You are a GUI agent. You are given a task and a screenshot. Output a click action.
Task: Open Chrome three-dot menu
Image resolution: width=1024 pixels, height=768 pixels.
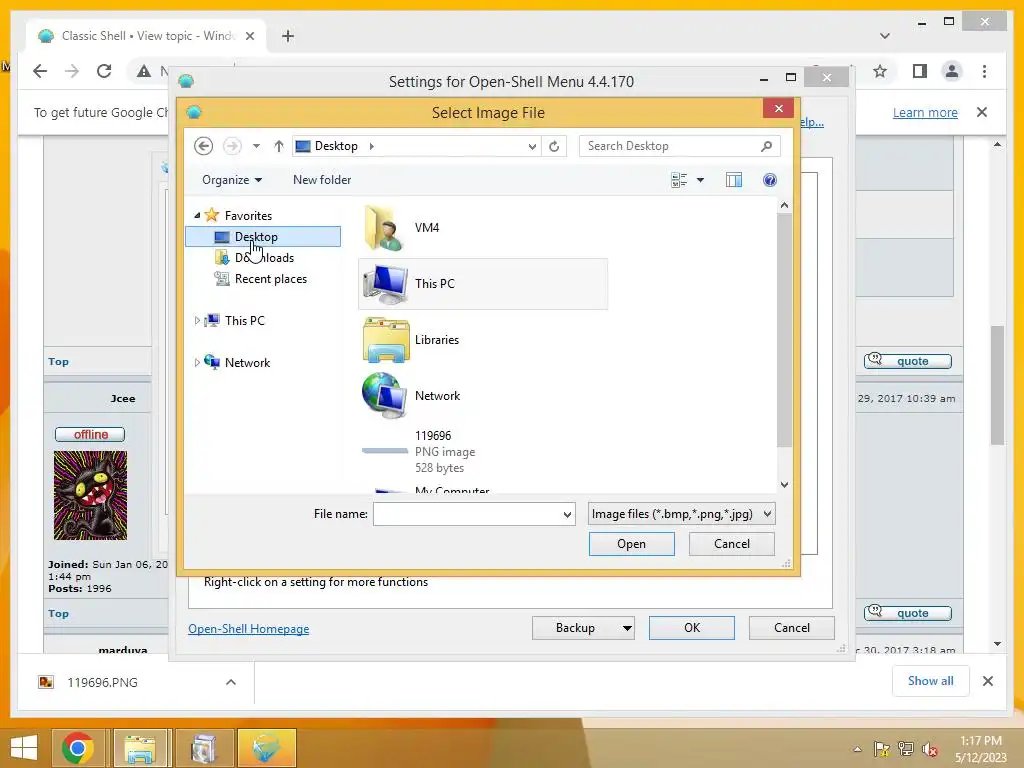984,71
